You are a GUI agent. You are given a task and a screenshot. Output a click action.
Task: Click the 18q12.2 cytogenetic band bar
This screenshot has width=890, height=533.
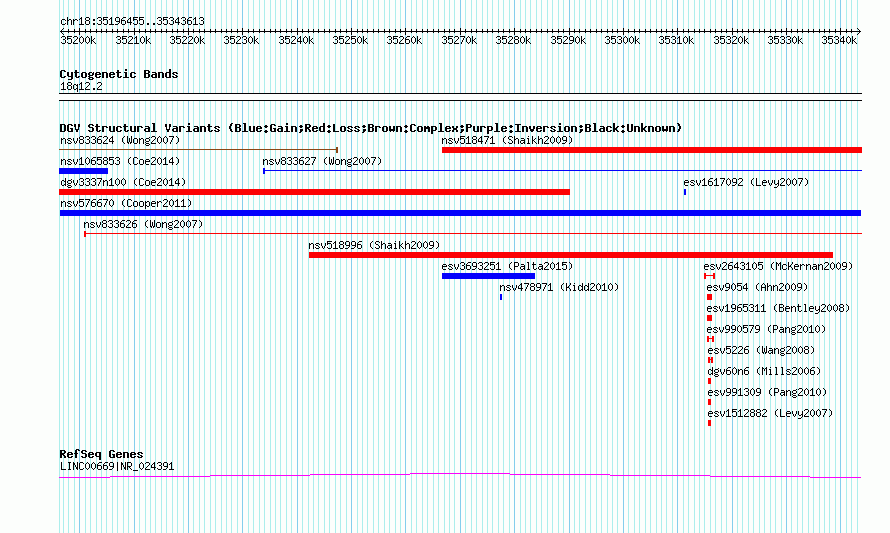(x=460, y=97)
